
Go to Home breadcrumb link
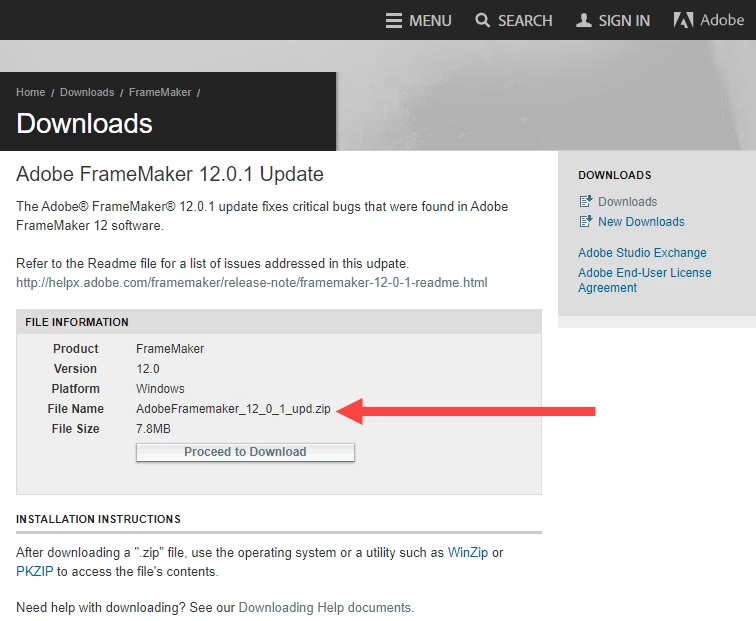tap(30, 92)
